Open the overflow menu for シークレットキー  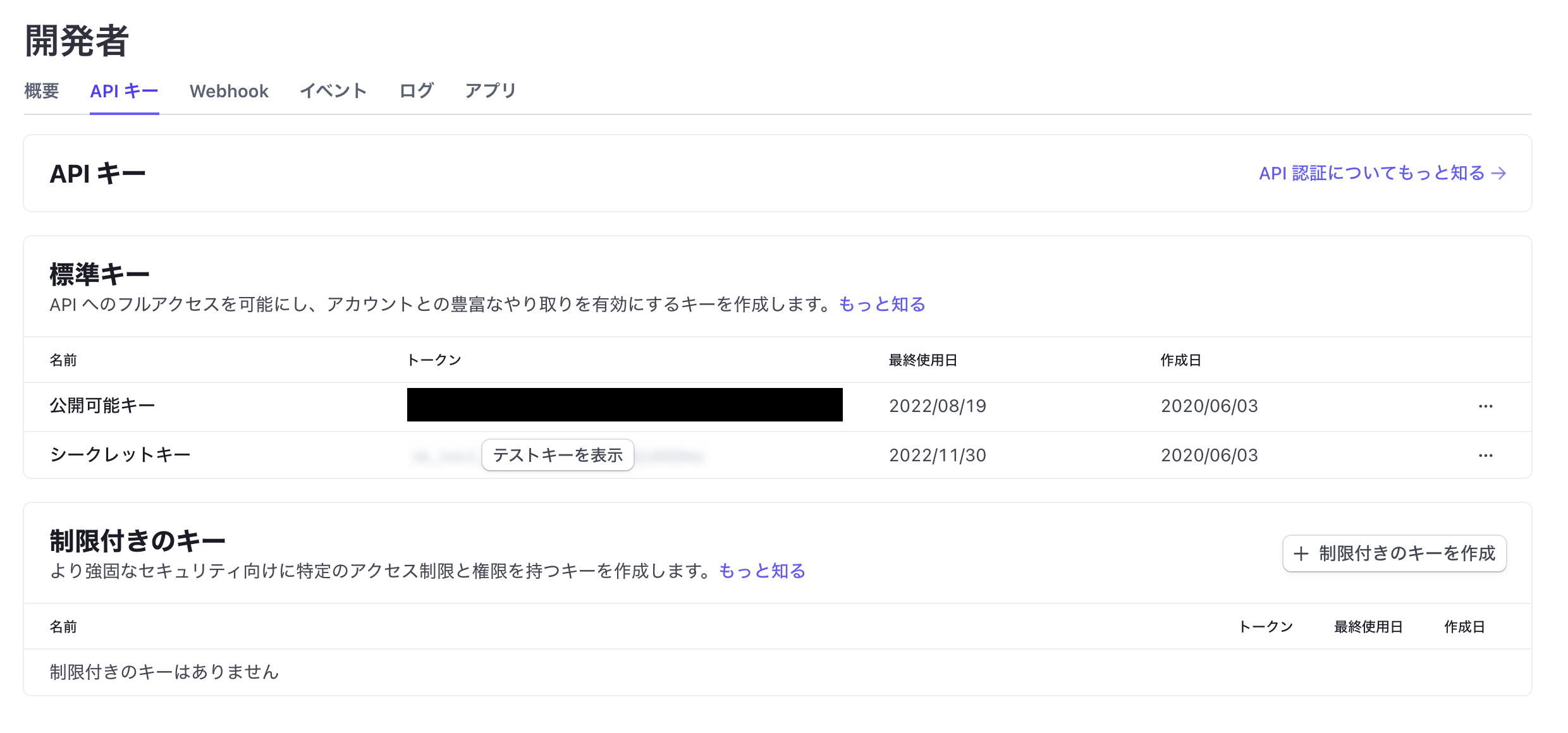point(1485,455)
